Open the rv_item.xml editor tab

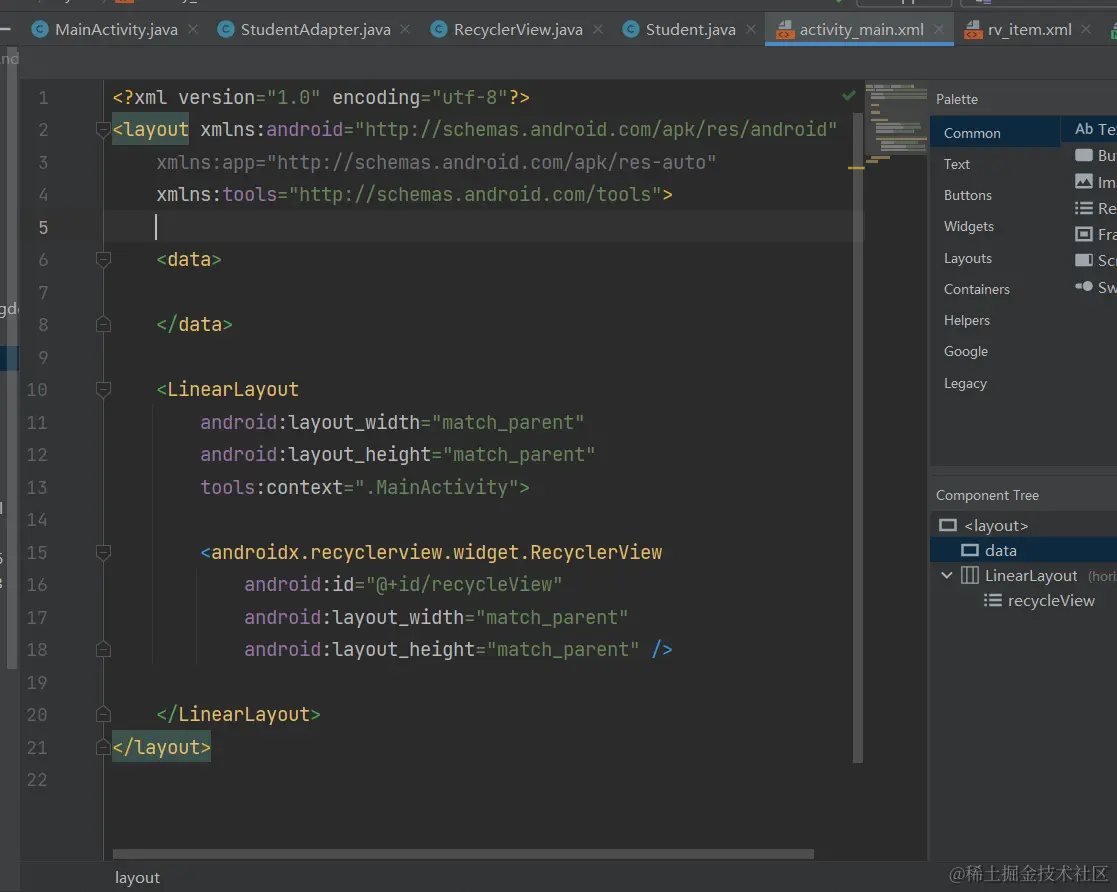point(1030,30)
